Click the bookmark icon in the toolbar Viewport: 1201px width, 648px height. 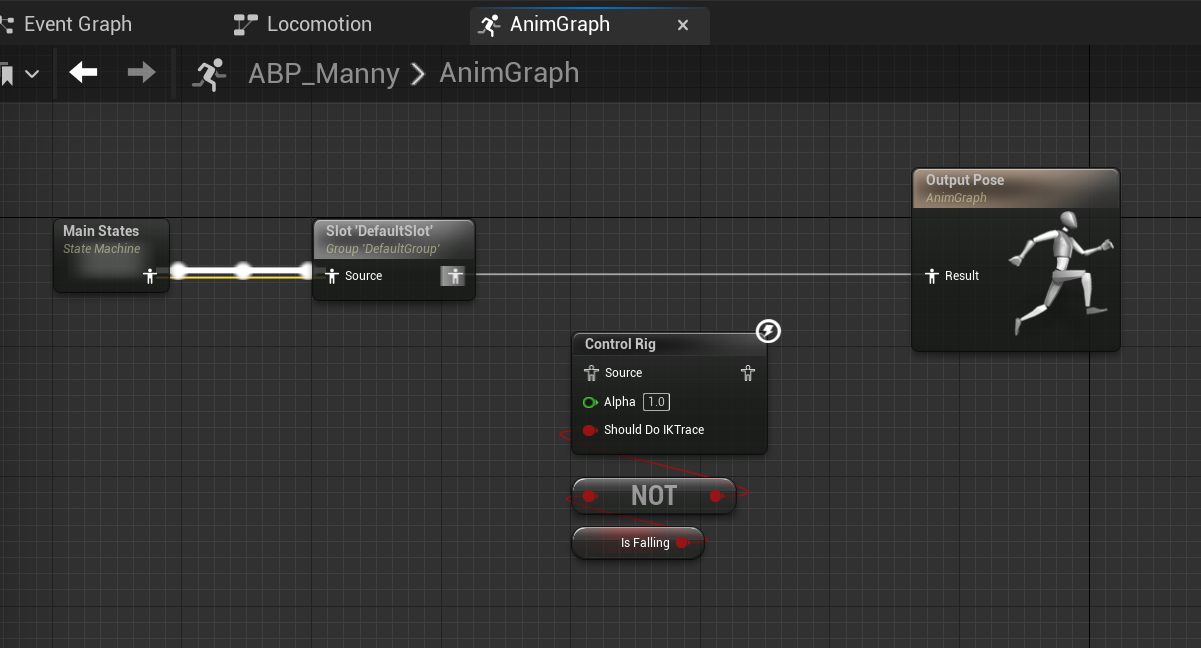[7, 74]
